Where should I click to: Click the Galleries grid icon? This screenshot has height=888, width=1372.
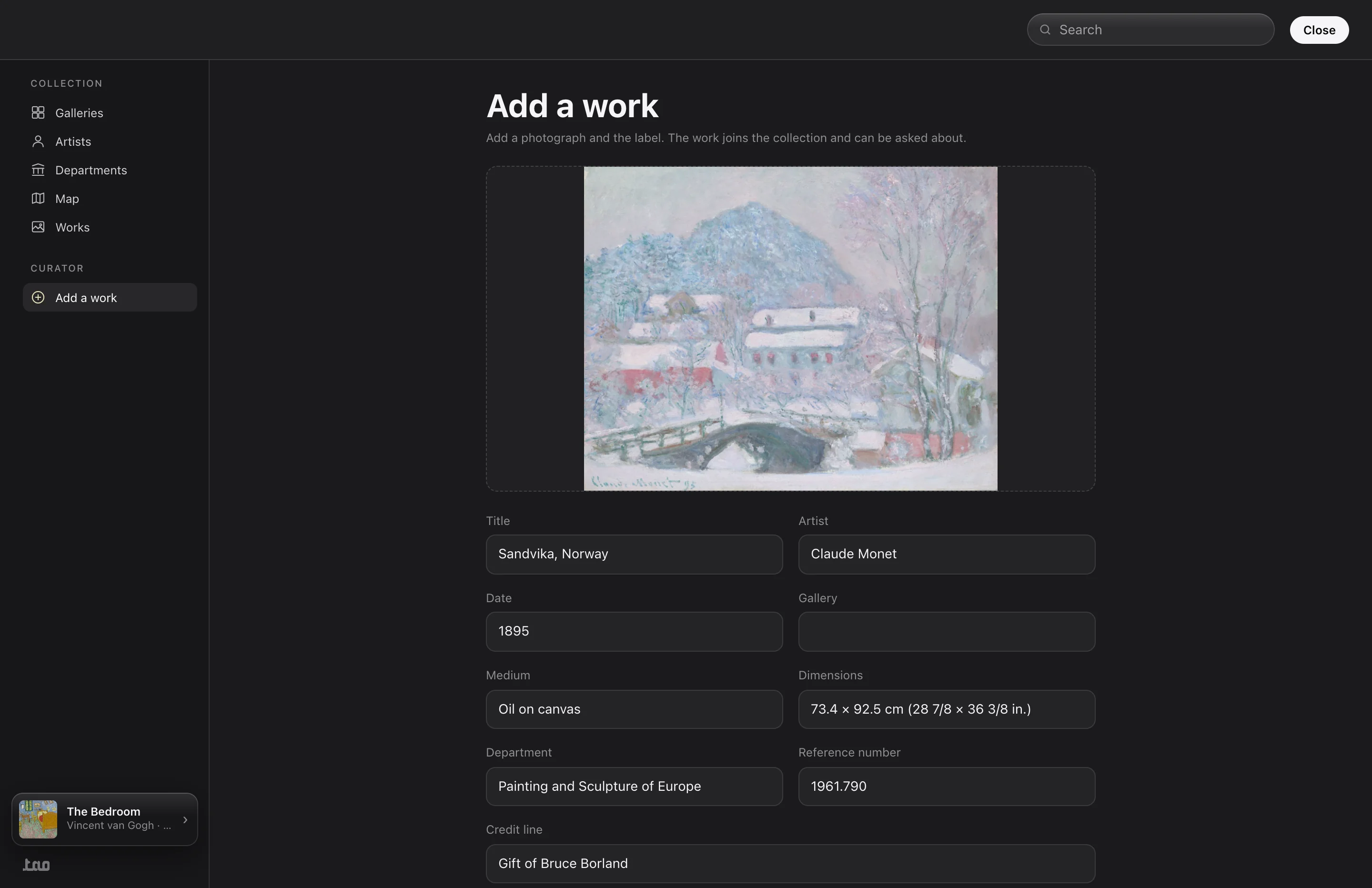pos(38,112)
